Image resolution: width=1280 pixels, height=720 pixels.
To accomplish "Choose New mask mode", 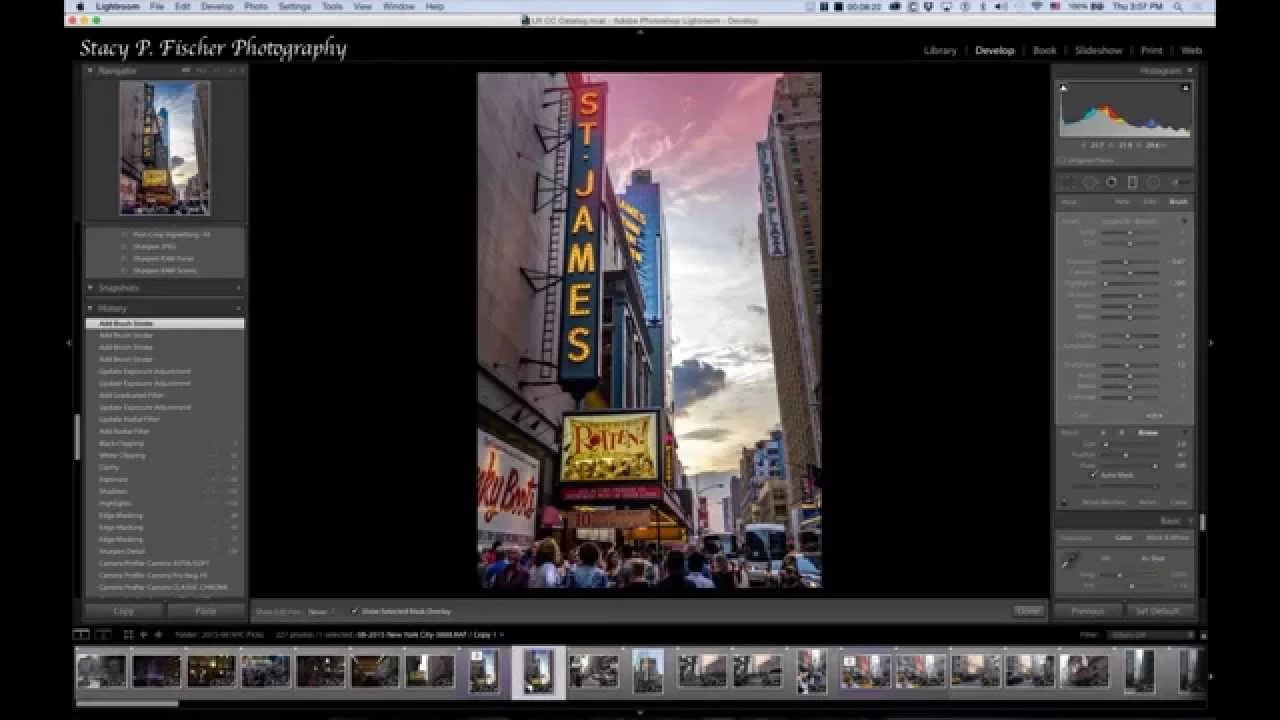I will click(x=1122, y=201).
